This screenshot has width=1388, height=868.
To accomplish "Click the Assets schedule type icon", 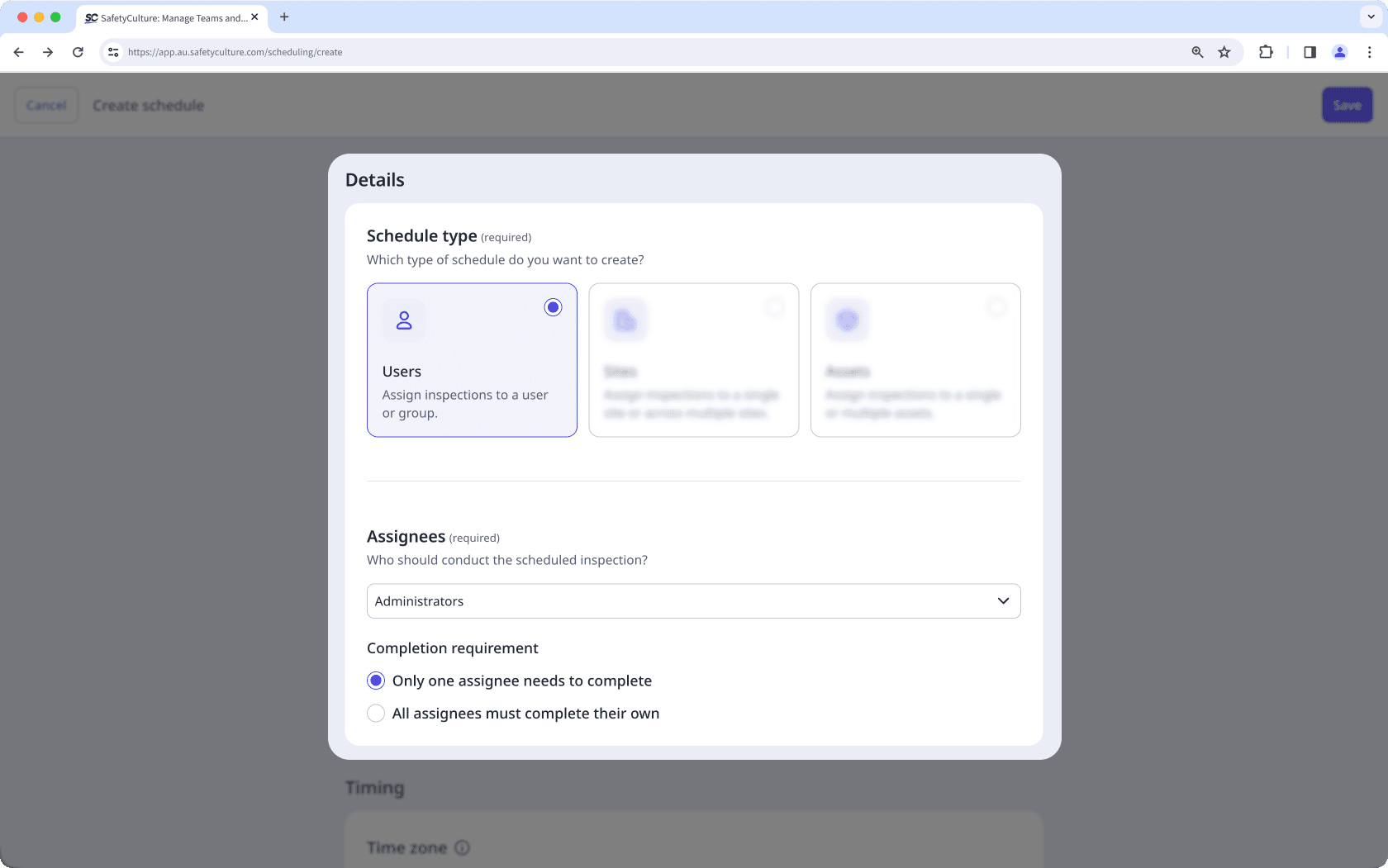I will 847,320.
